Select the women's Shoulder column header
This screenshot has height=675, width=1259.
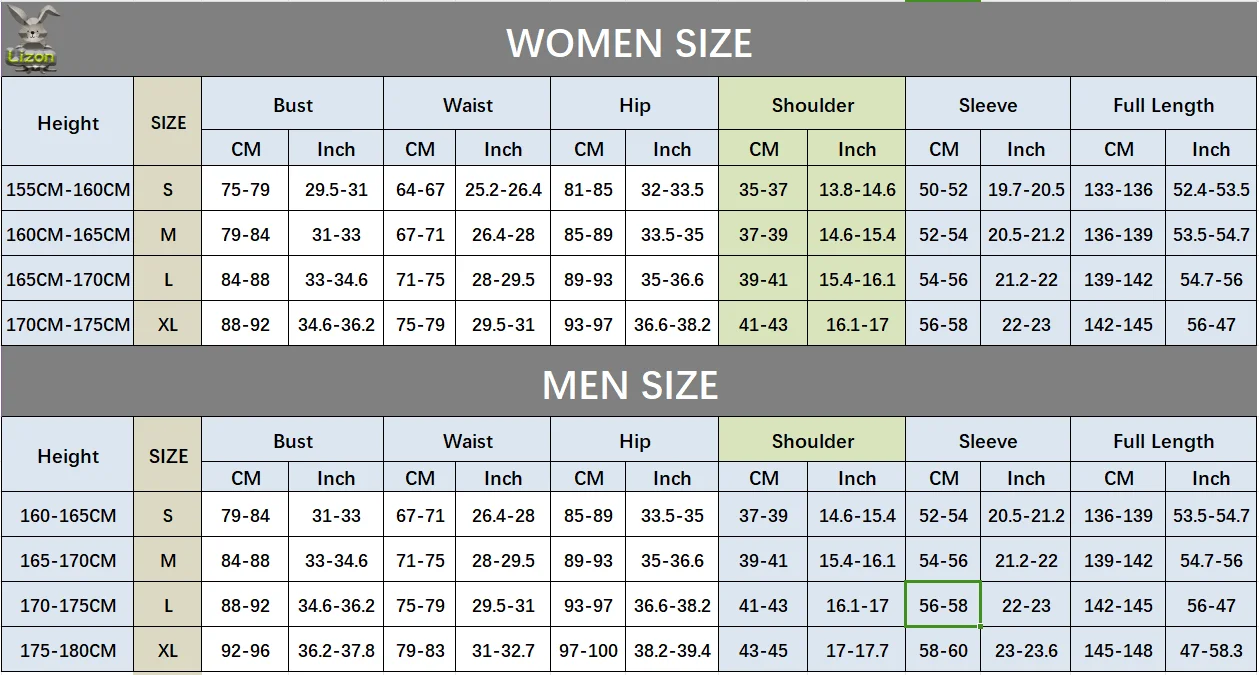(x=812, y=105)
